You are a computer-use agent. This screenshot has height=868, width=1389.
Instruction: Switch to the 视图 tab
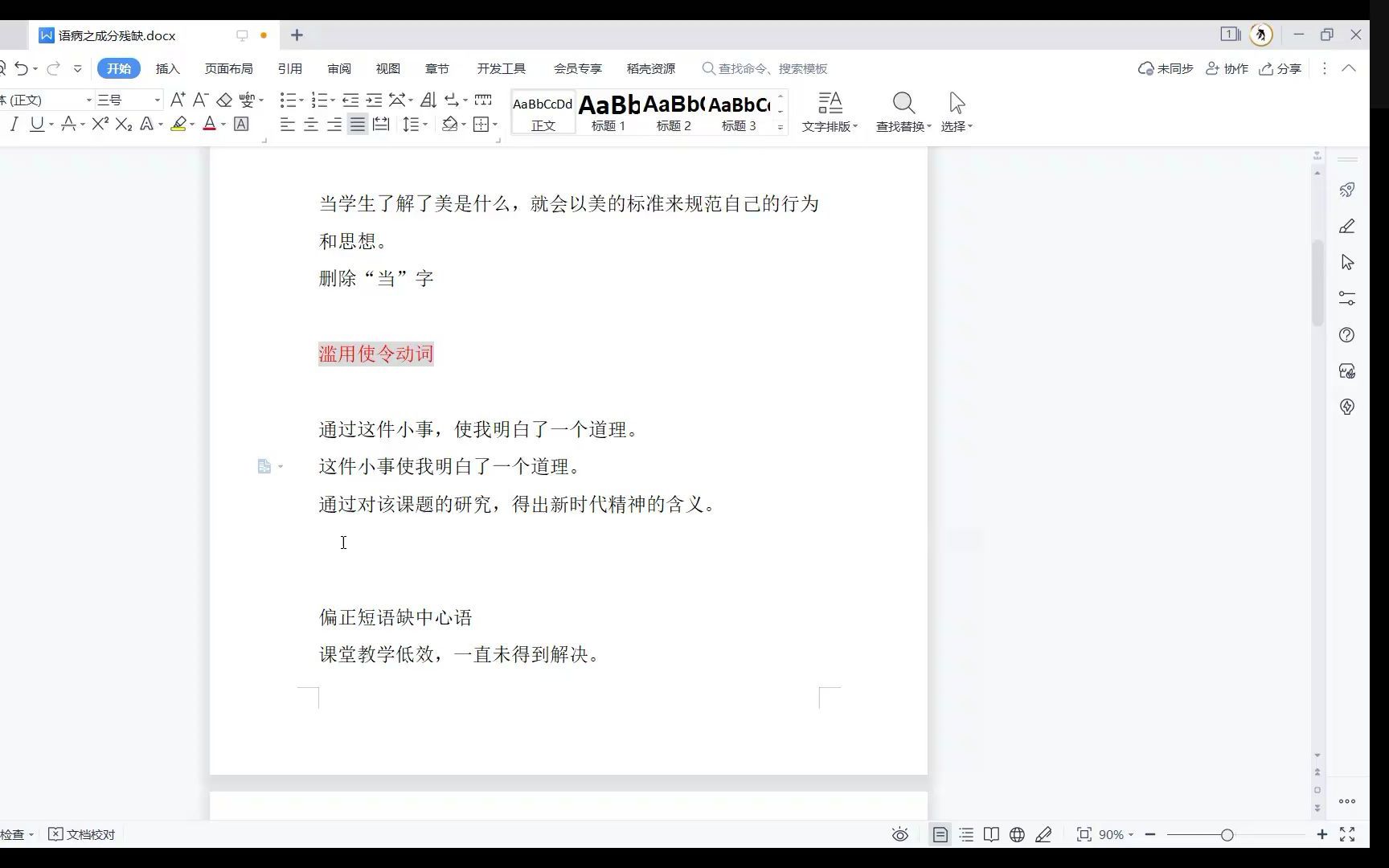(x=387, y=68)
